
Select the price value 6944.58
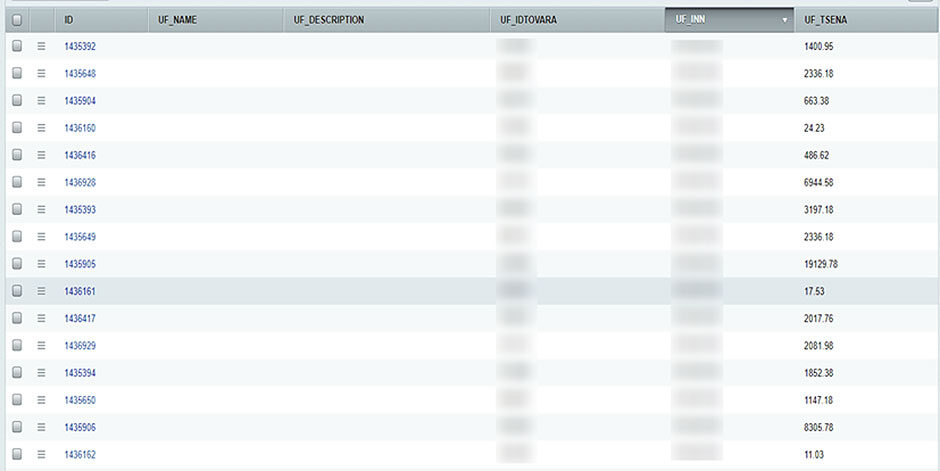tap(818, 182)
